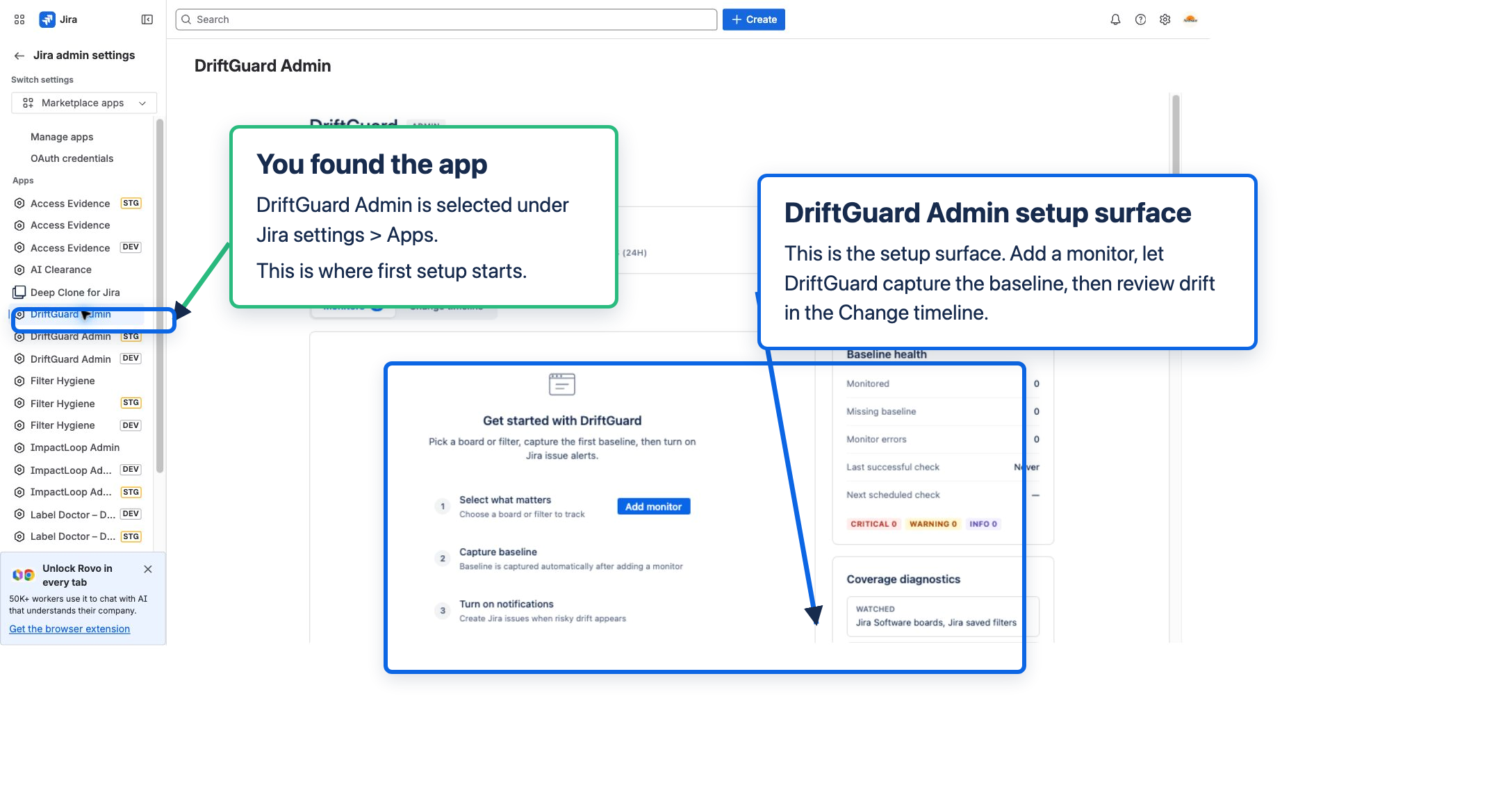Select the Access Evidence STG app
This screenshot has width=1512, height=806.
[78, 204]
